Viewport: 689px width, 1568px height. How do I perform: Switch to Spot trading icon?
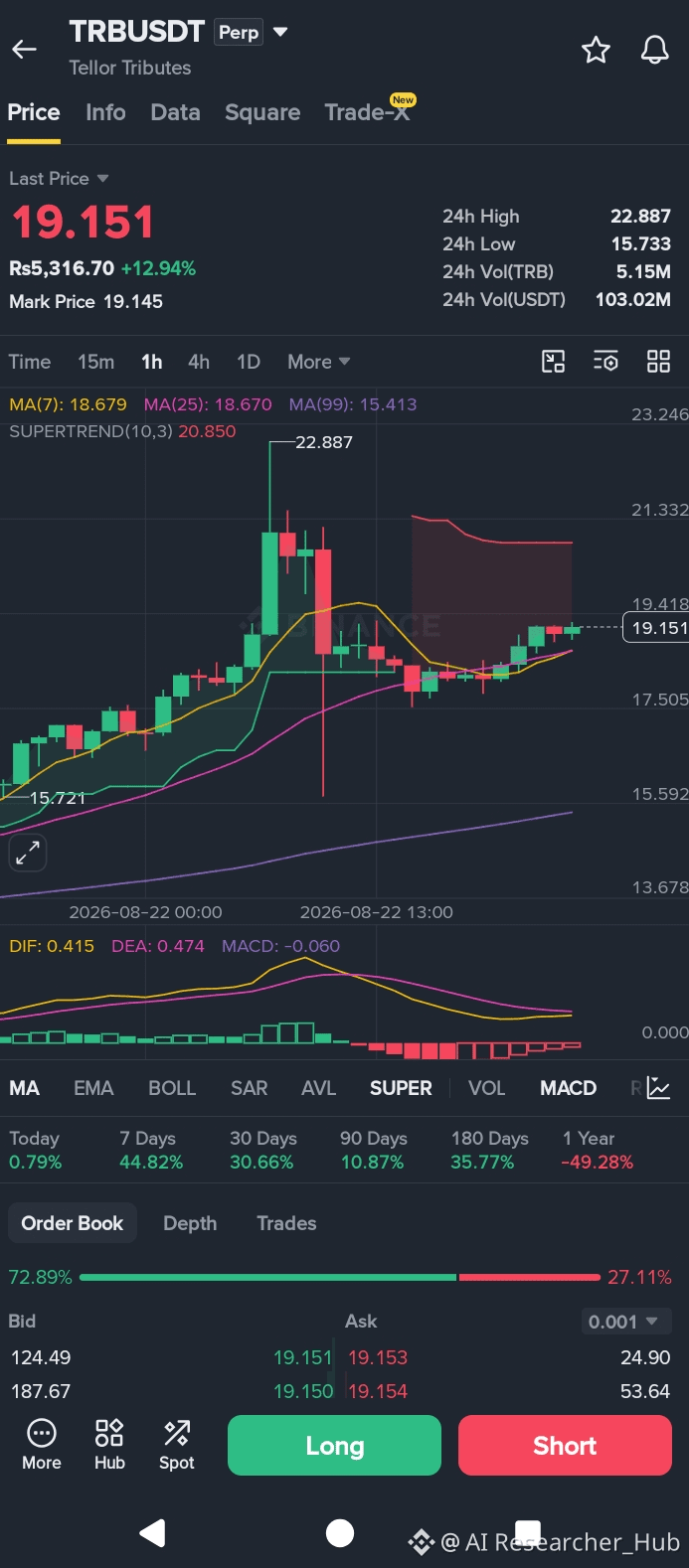point(177,1445)
